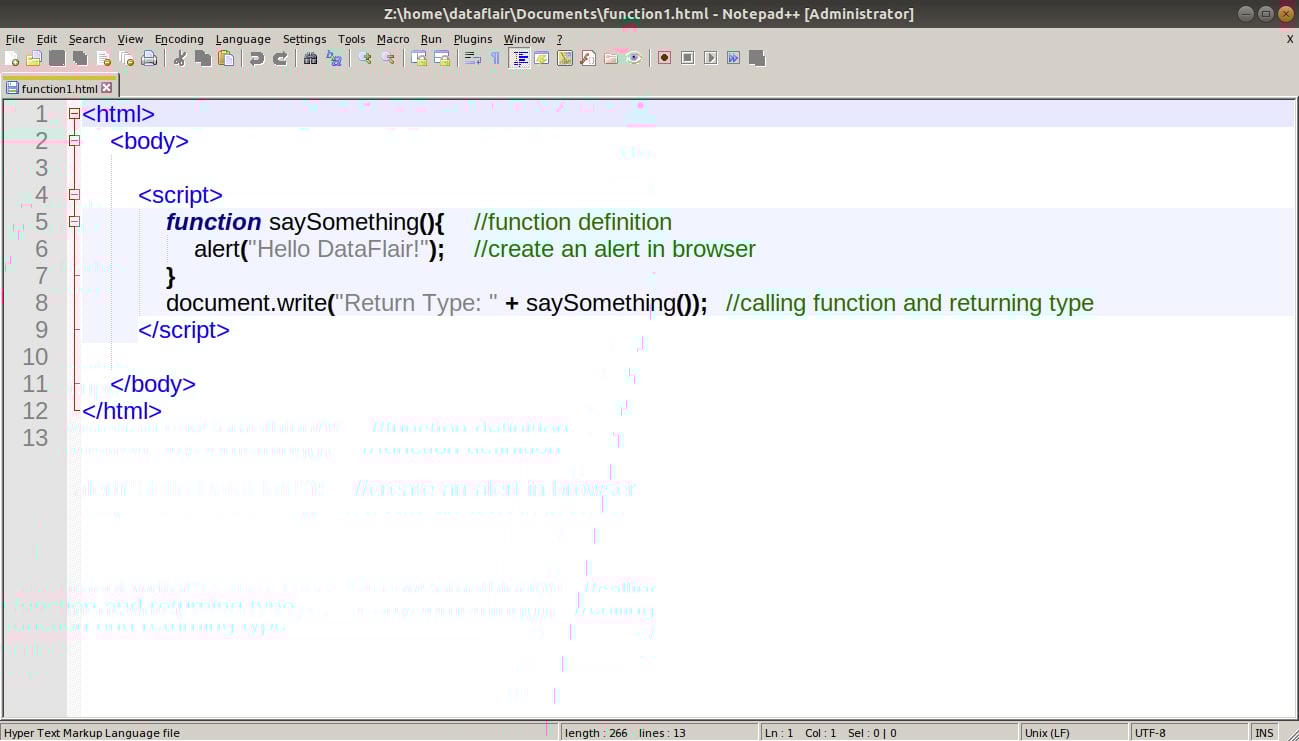
Task: Print the document
Action: point(147,58)
